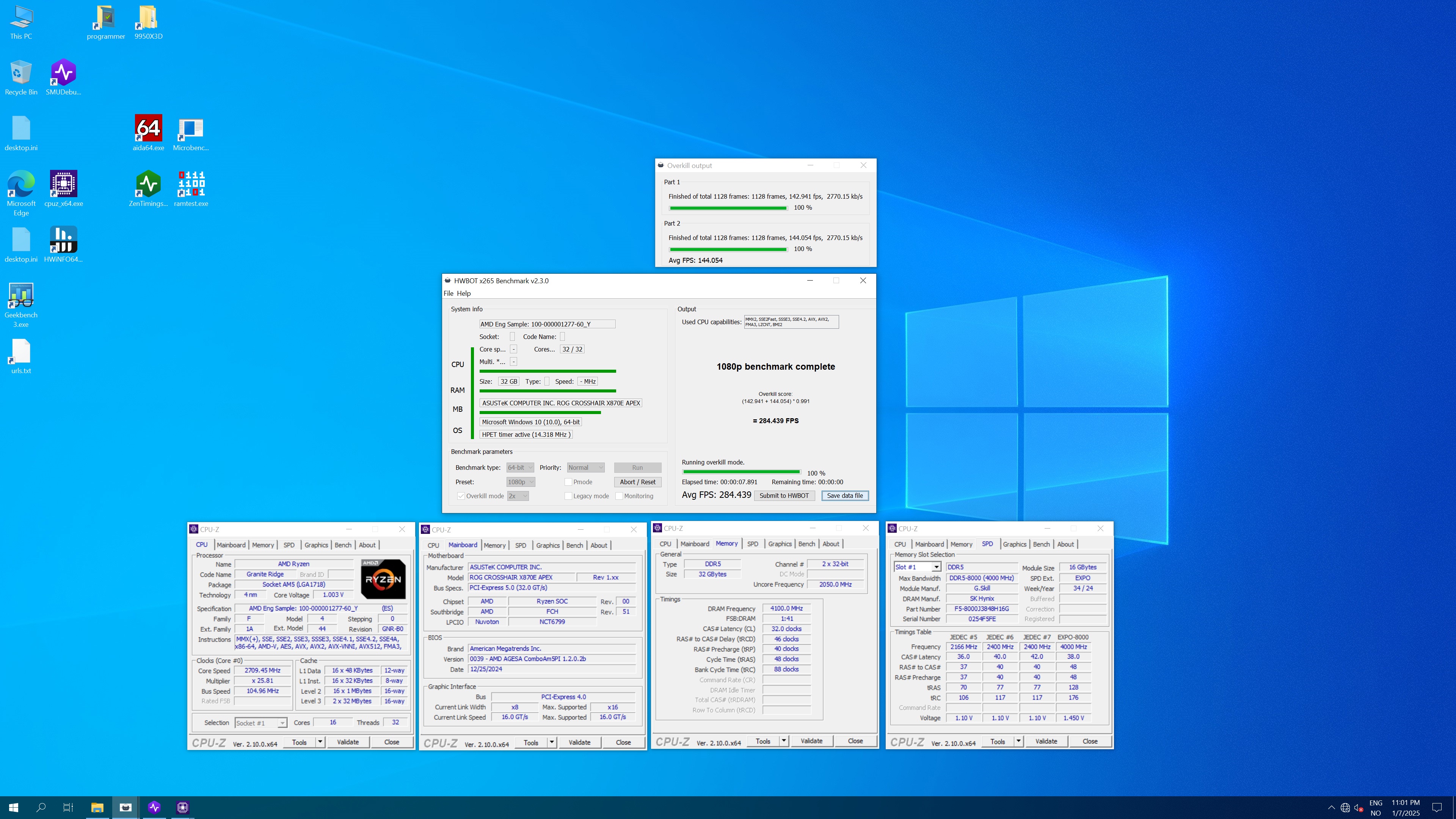Launch ZenTimings shortcut
This screenshot has width=1456, height=819.
pyautogui.click(x=148, y=189)
